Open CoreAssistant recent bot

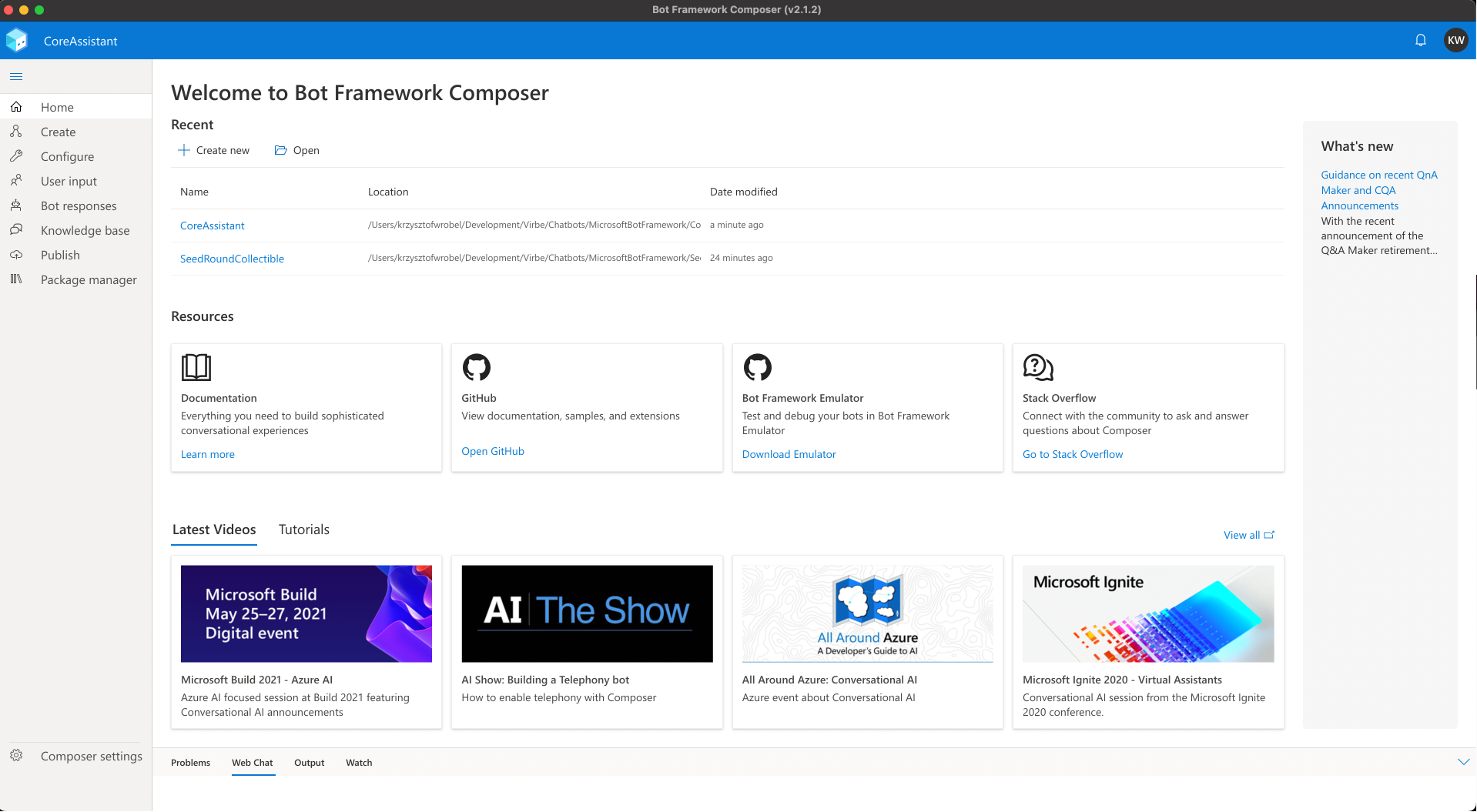click(x=212, y=226)
